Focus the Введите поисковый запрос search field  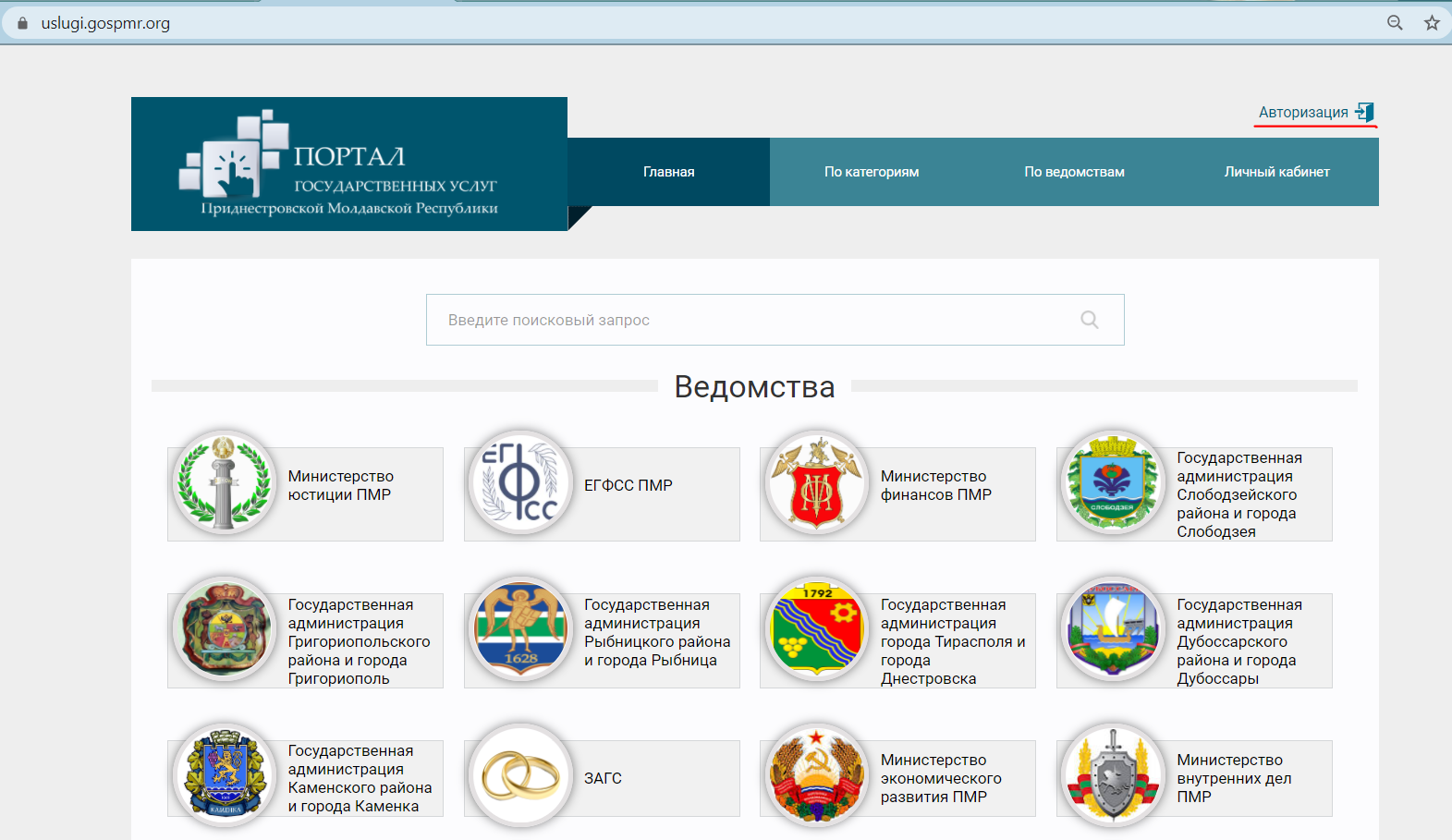775,320
